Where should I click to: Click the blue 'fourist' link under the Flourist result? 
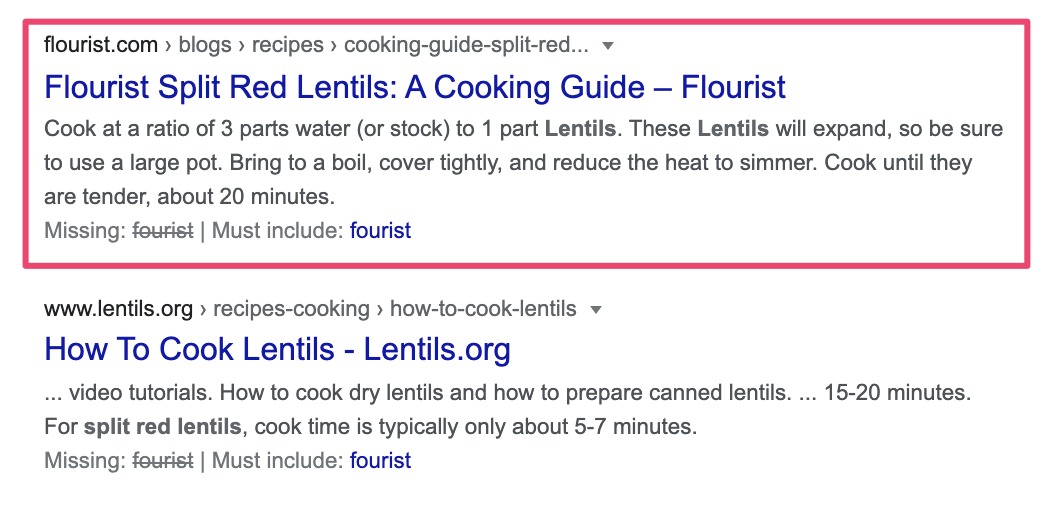point(380,231)
